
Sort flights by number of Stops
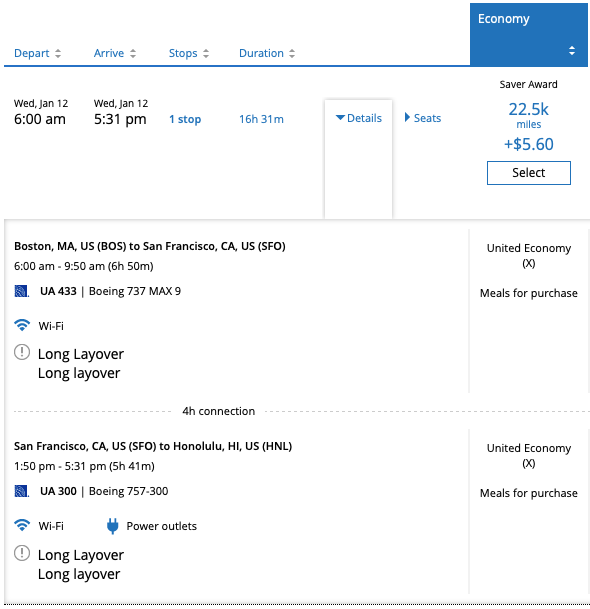click(189, 53)
